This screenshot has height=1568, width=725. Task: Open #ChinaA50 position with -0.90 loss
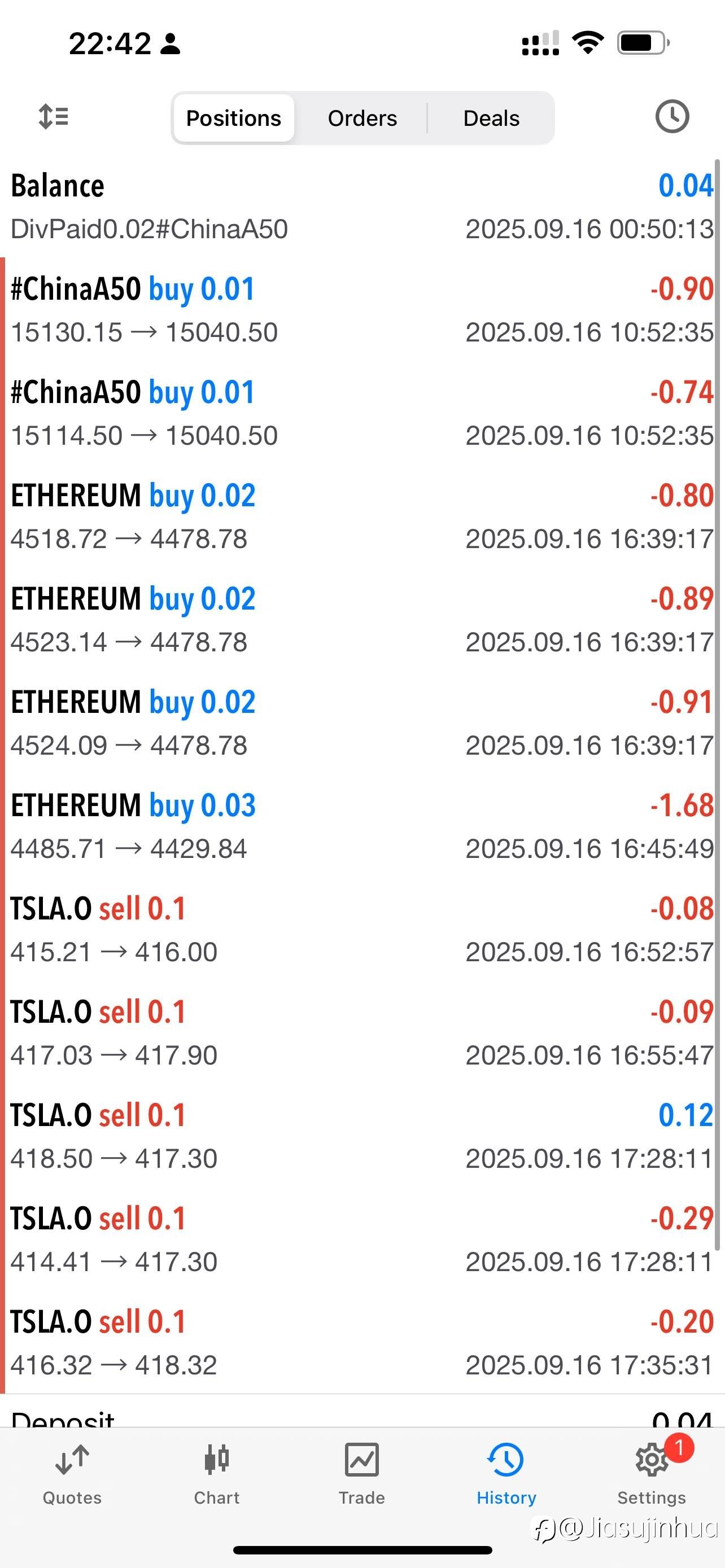362,310
